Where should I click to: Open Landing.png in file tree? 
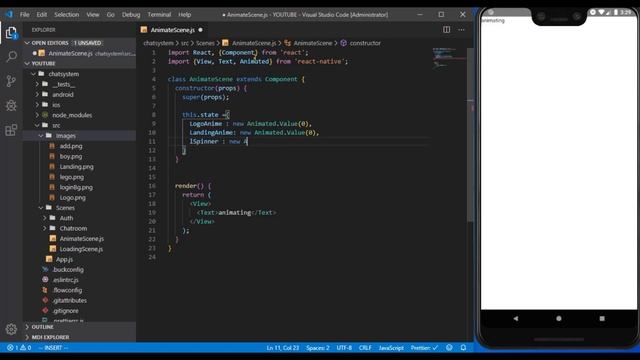[76, 167]
